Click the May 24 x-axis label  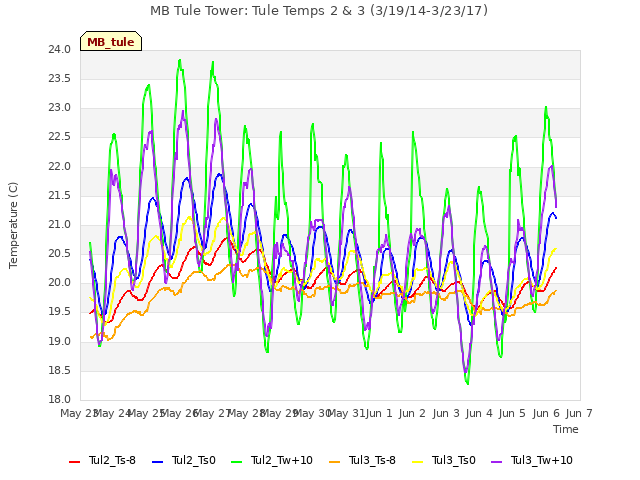click(x=112, y=413)
